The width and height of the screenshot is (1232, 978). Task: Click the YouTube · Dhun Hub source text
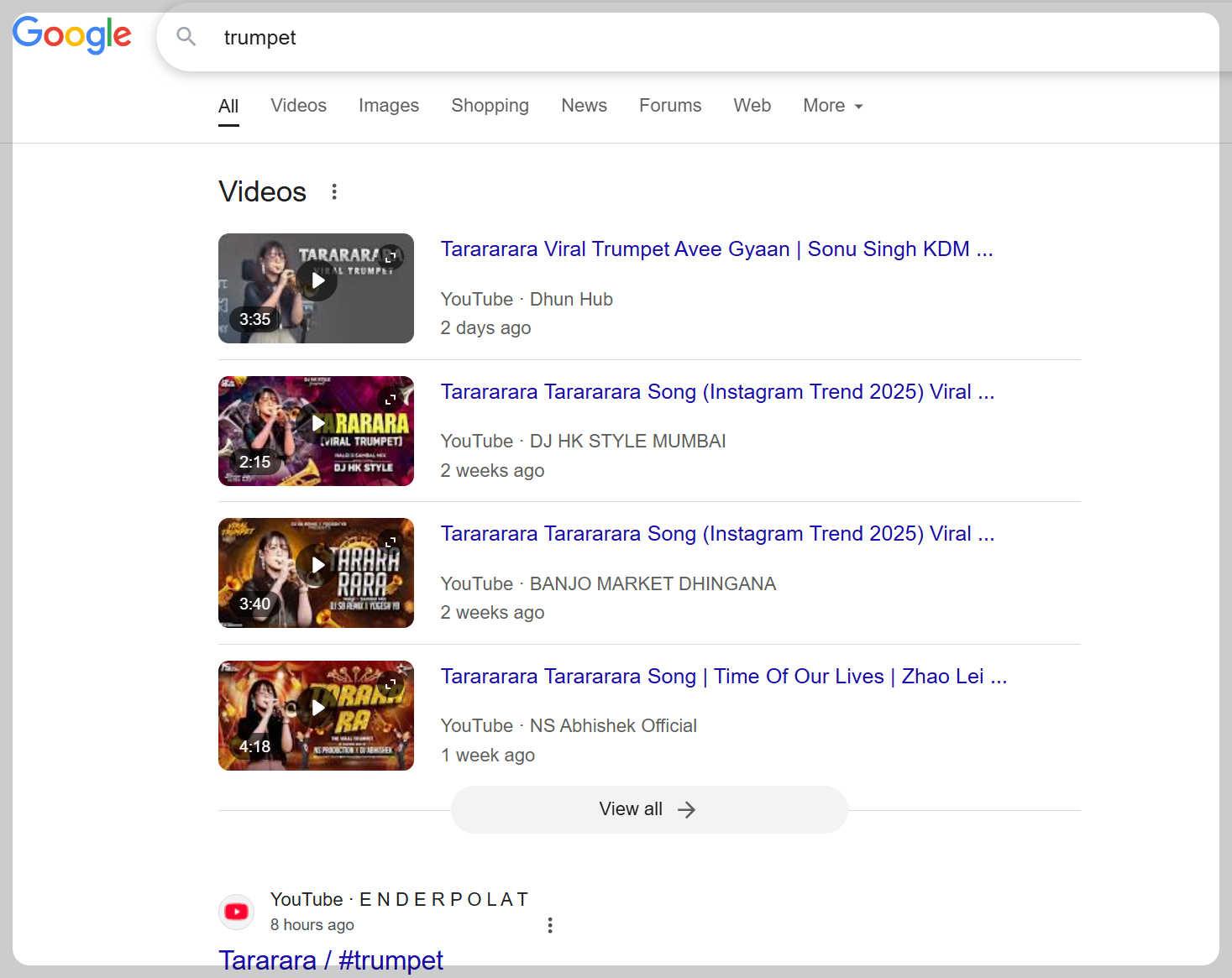527,299
